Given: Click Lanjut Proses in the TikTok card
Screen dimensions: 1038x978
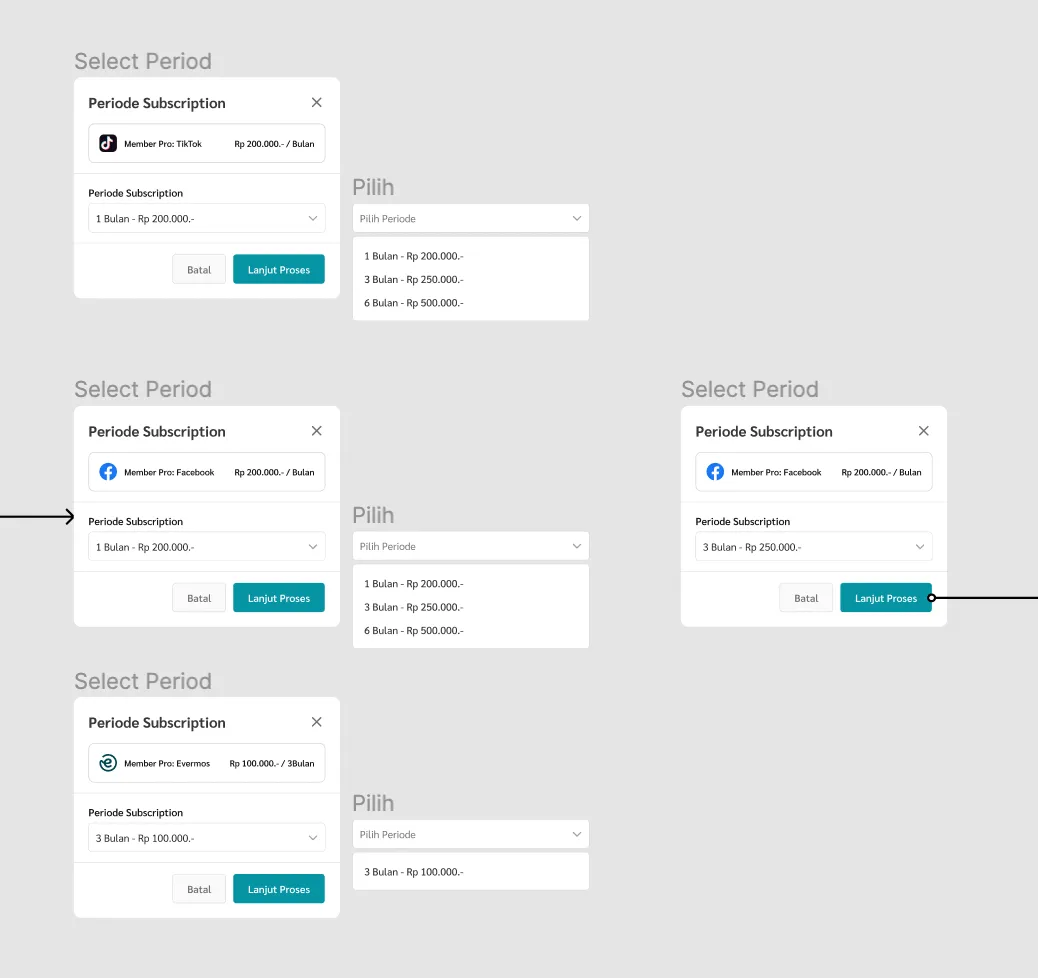Looking at the screenshot, I should (279, 269).
